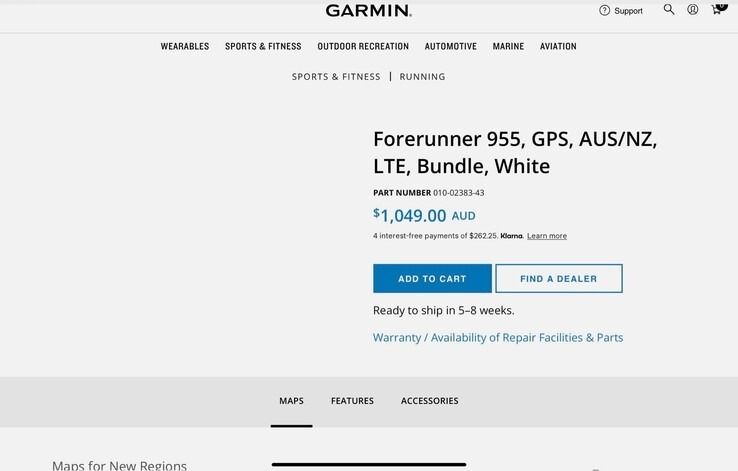Image resolution: width=738 pixels, height=471 pixels.
Task: Click the Support question mark icon
Action: (604, 10)
